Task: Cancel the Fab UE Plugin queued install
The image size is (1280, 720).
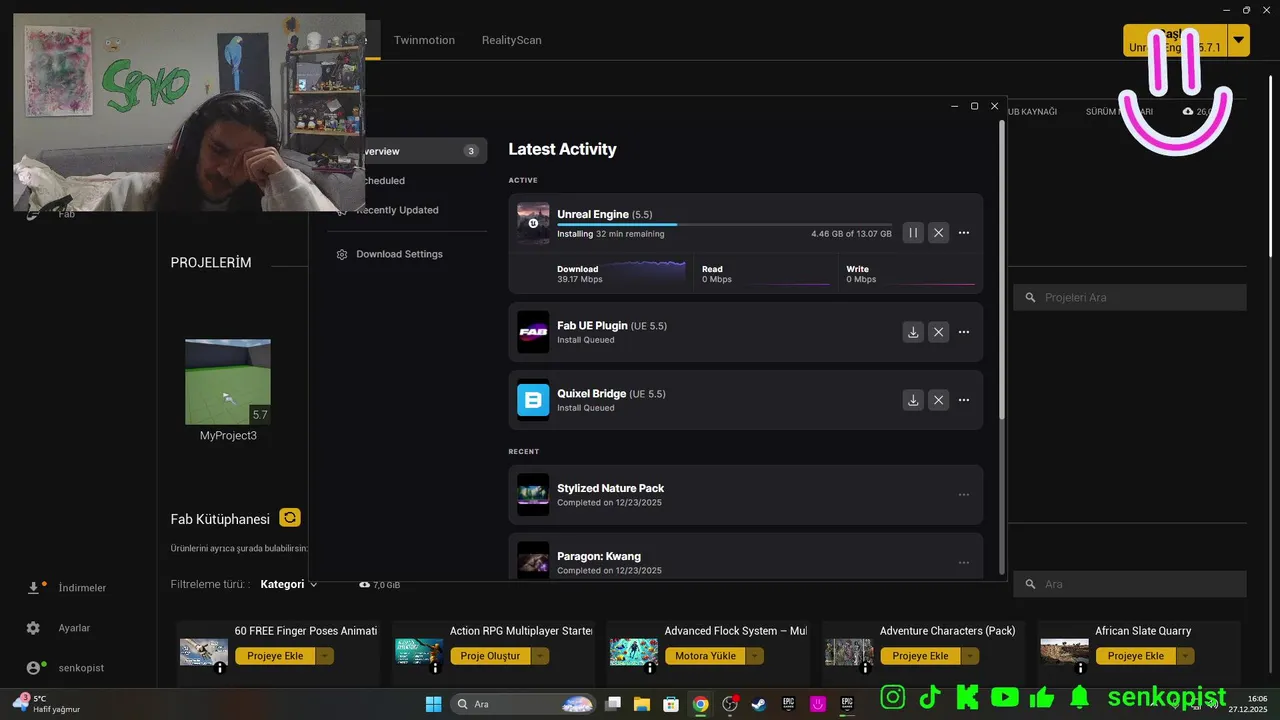Action: 938,332
